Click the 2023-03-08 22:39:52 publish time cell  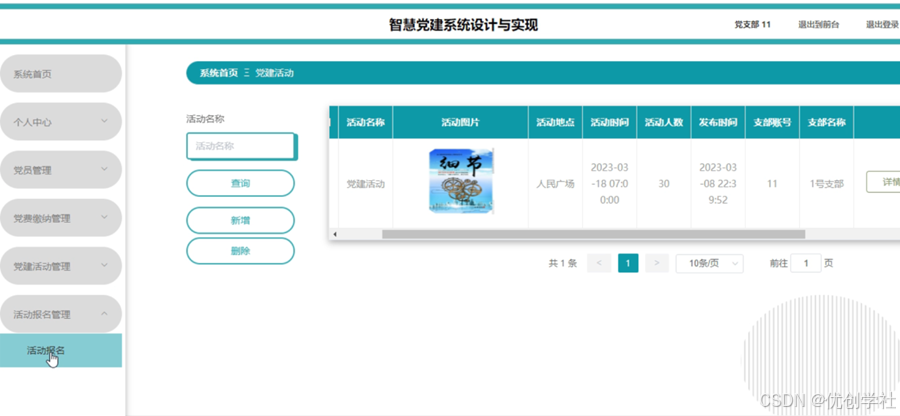click(718, 184)
